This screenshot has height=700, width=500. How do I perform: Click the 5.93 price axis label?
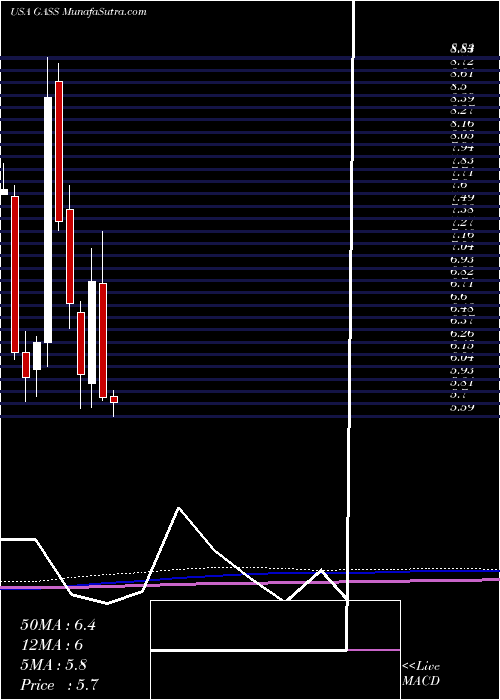[x=462, y=370]
